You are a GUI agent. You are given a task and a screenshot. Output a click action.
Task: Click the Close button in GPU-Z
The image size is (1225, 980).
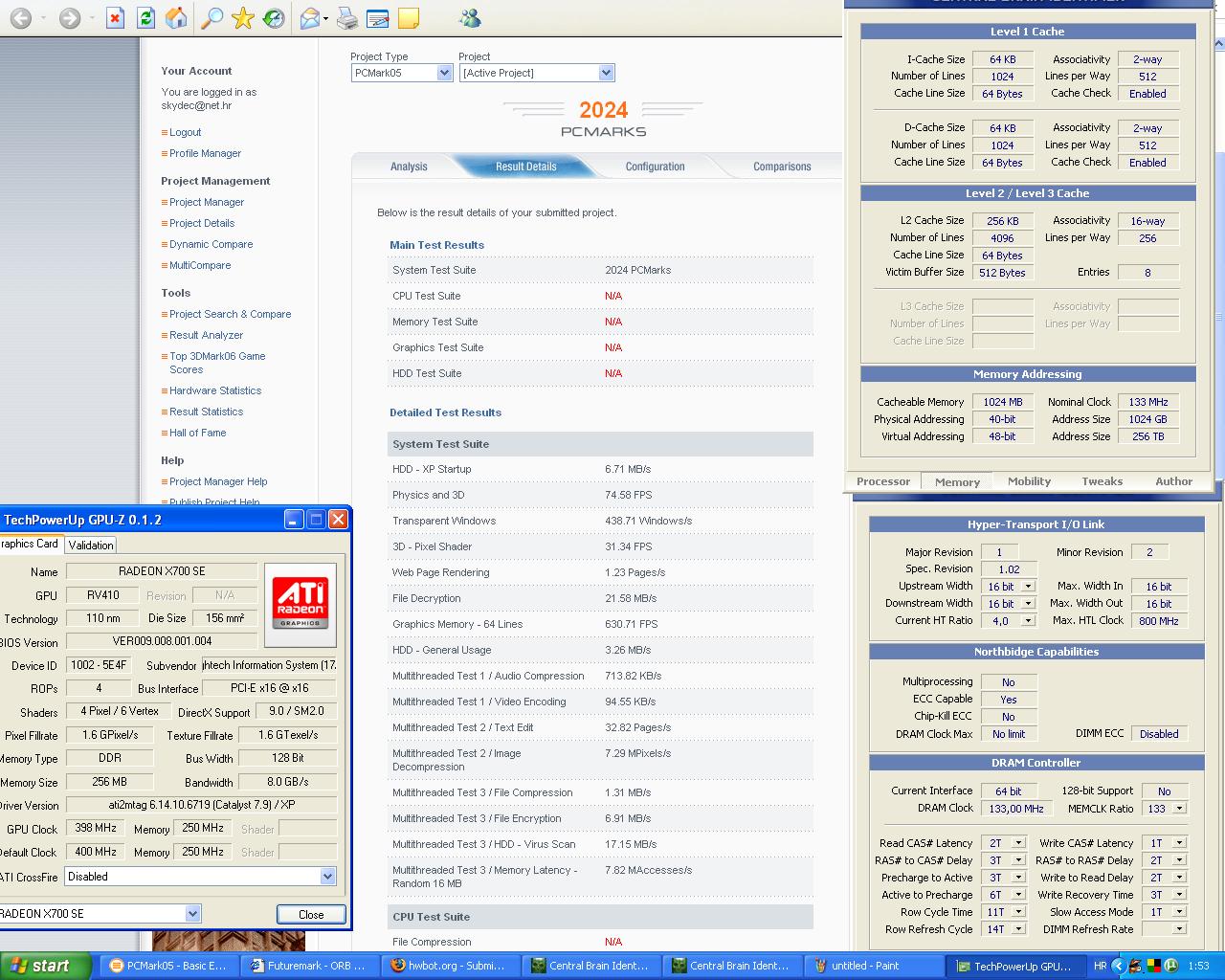(x=311, y=914)
